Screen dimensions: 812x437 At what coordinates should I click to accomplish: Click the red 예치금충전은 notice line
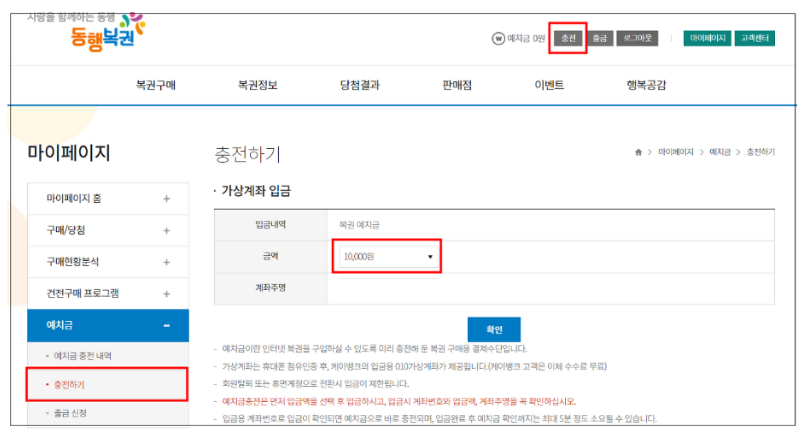pos(399,401)
